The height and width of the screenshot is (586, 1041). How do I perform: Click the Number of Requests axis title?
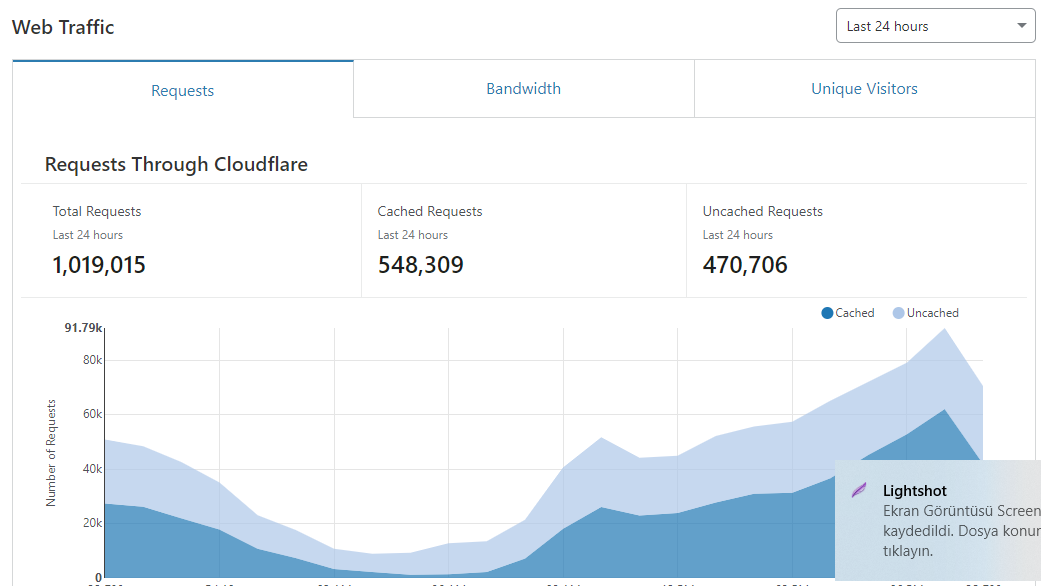tap(51, 453)
